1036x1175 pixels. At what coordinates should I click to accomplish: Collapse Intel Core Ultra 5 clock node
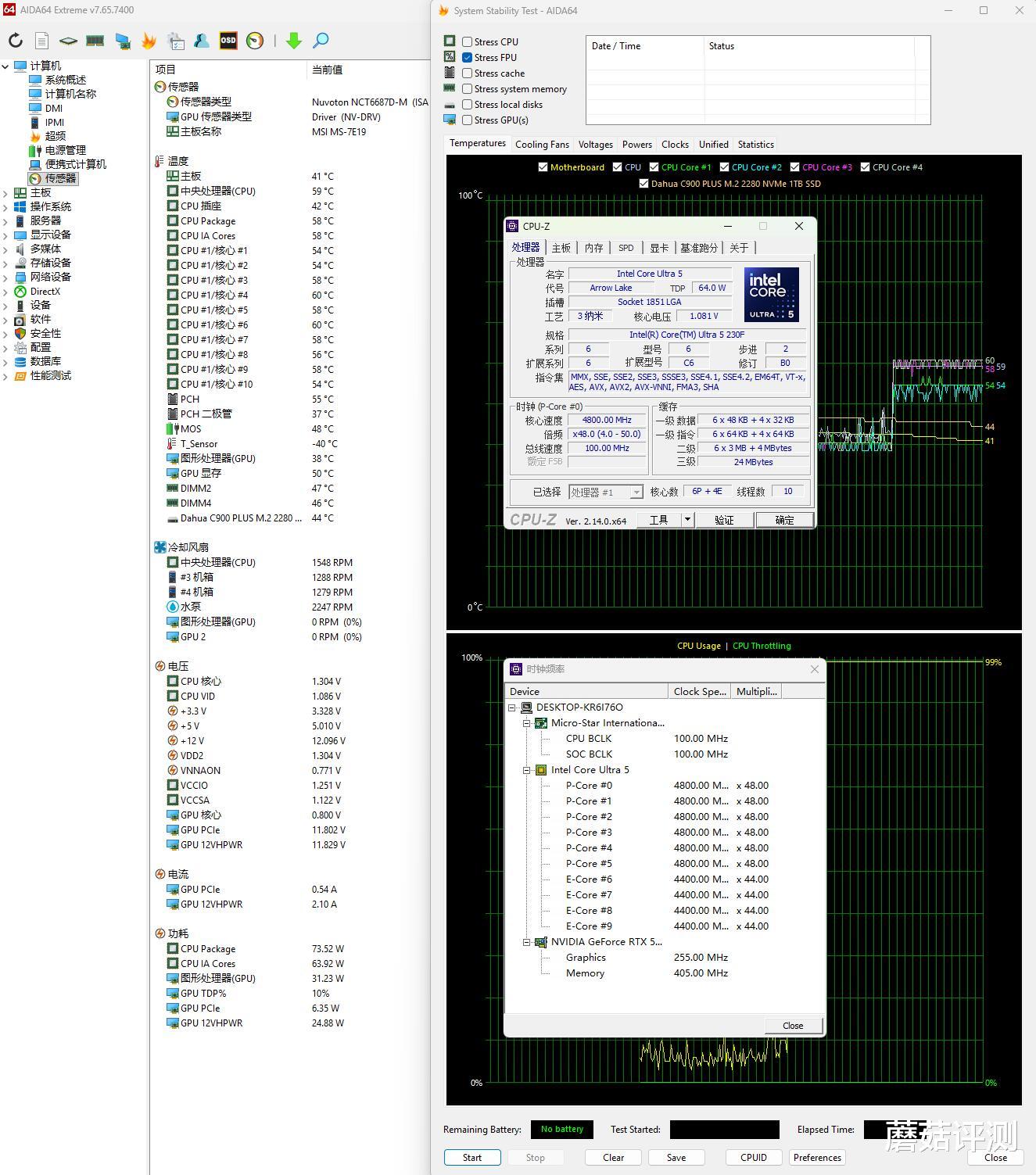[527, 770]
